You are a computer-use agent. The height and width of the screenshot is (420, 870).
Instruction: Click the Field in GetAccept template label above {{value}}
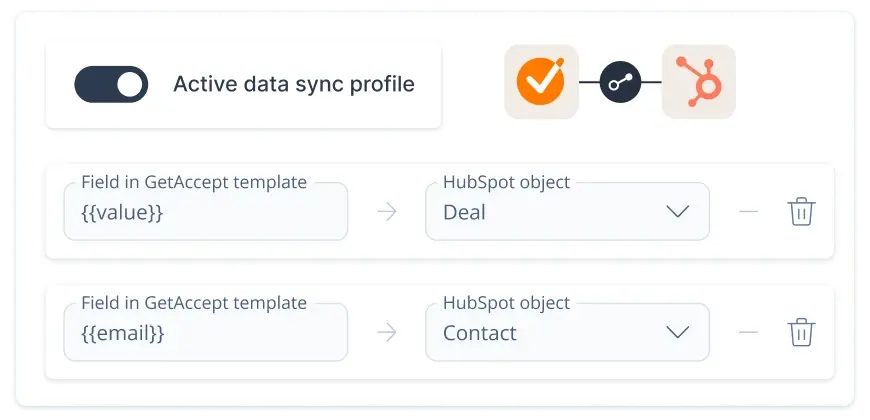pos(194,182)
